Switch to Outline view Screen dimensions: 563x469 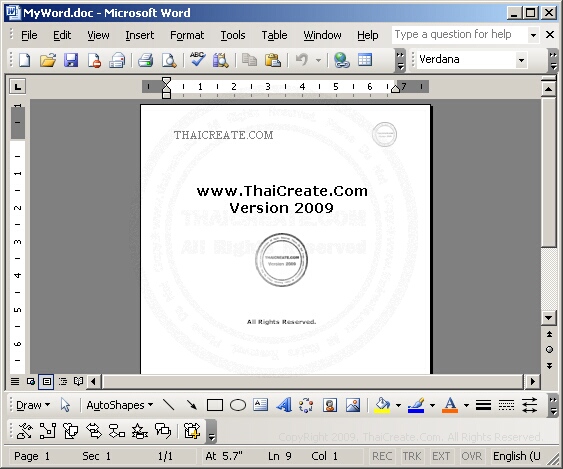[63, 381]
